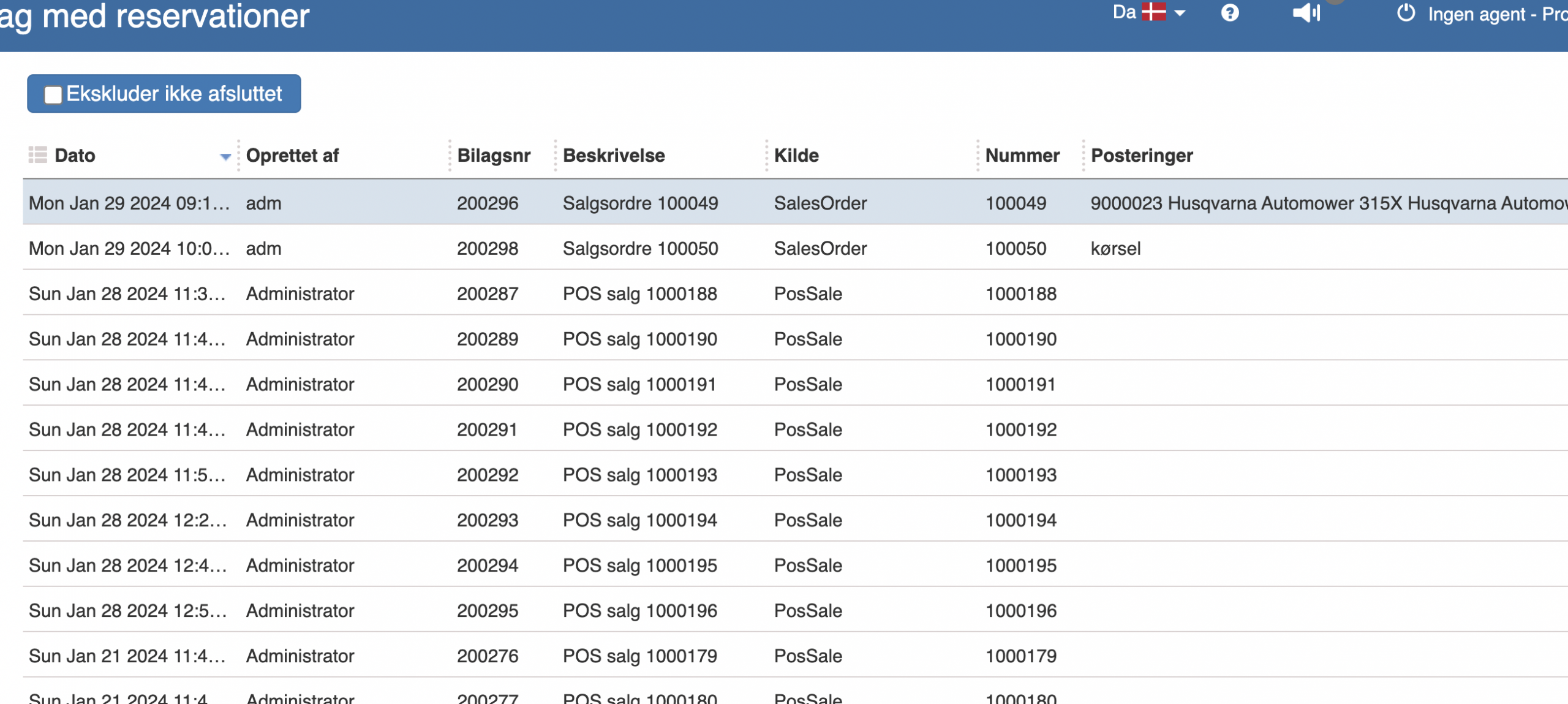The width and height of the screenshot is (1568, 704).
Task: Click Bilagsnr cell 200276
Action: [488, 656]
